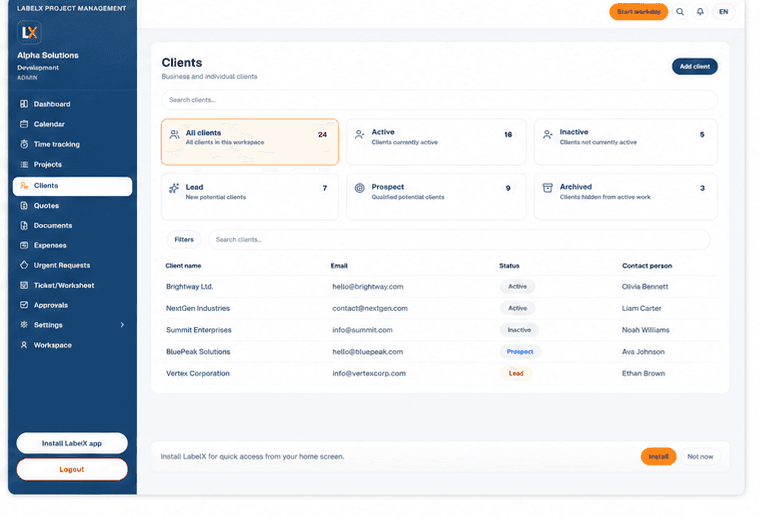The image size is (760, 517).
Task: Click the orange Install button in the banner
Action: coord(658,456)
